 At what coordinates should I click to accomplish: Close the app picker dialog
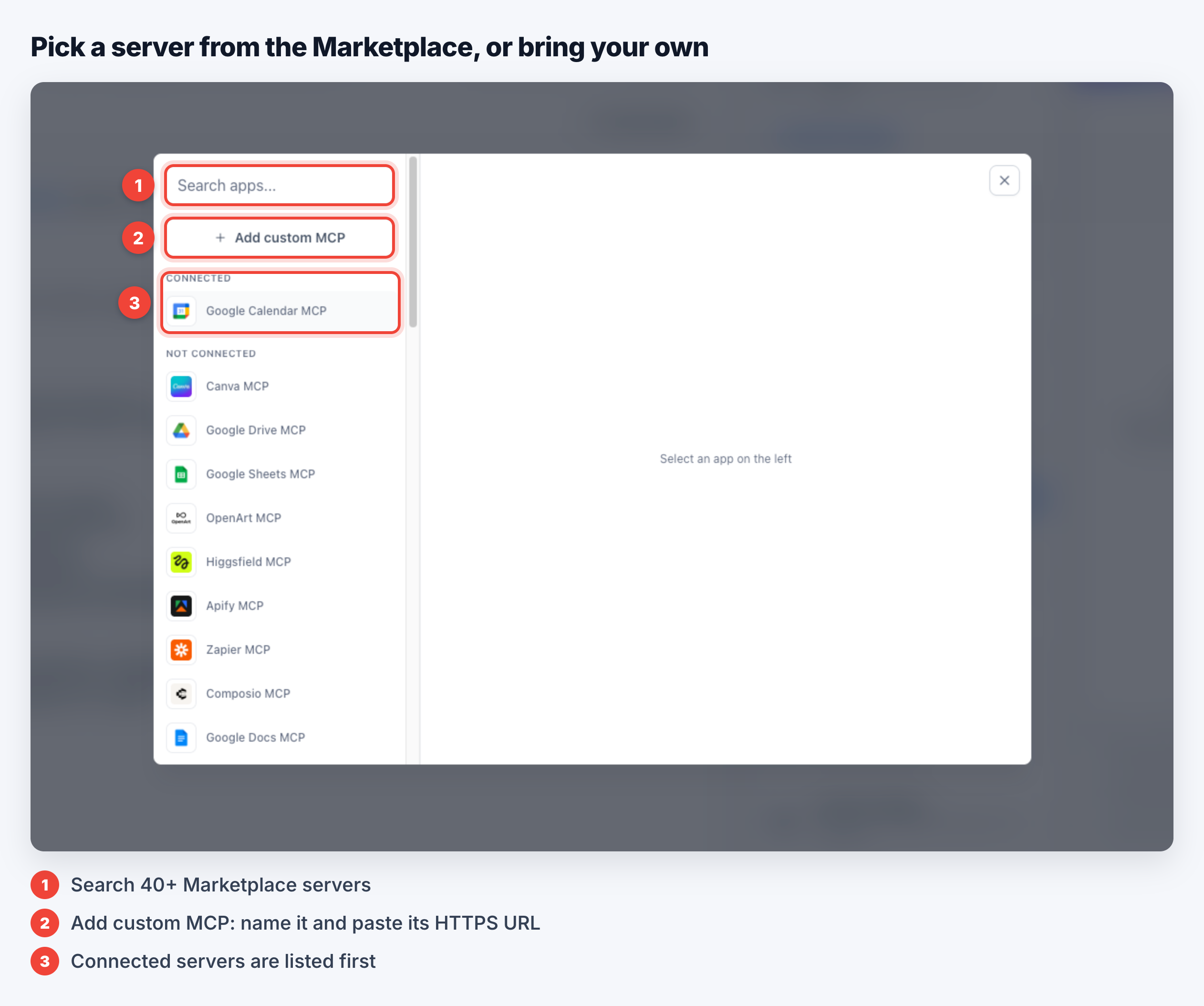tap(1004, 181)
